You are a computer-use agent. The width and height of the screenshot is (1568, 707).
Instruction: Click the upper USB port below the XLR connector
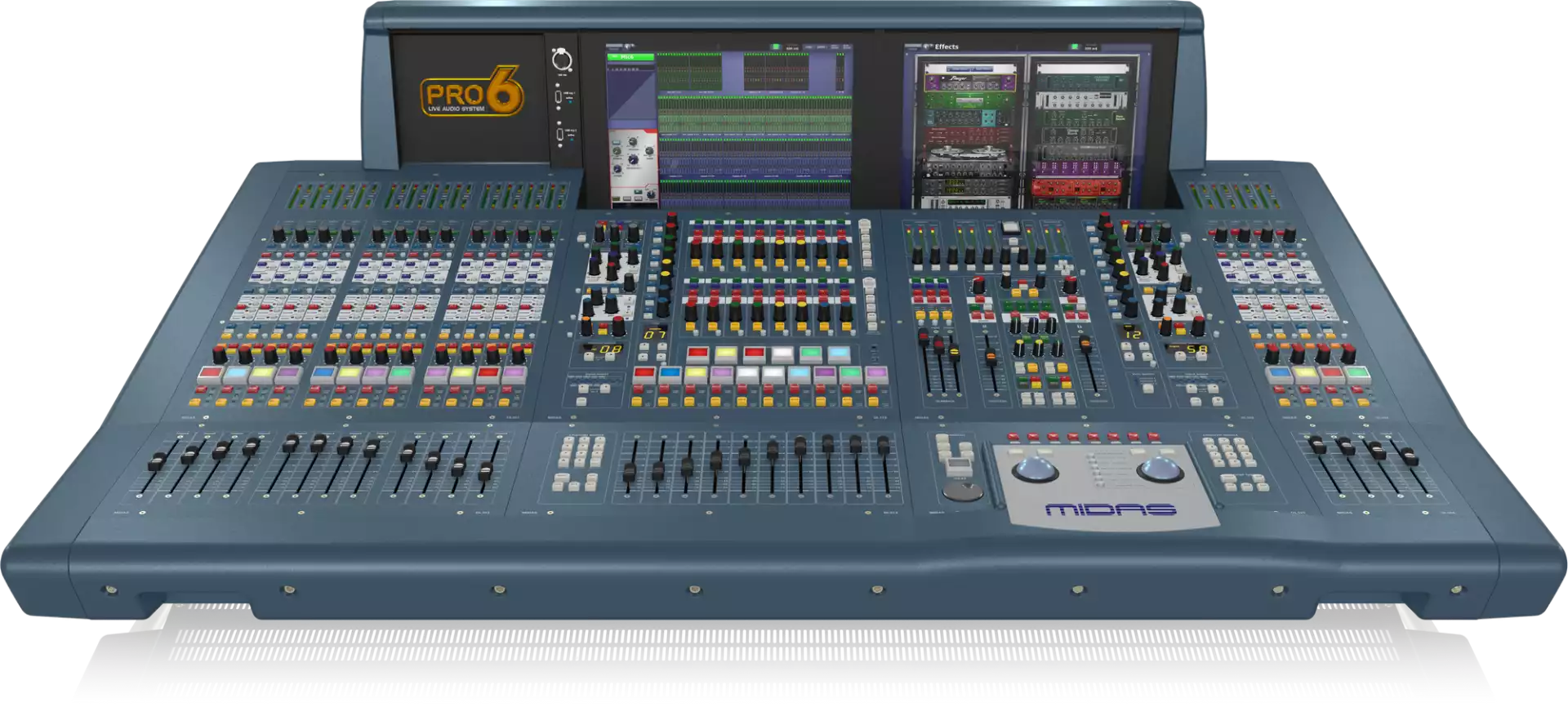coord(559,97)
